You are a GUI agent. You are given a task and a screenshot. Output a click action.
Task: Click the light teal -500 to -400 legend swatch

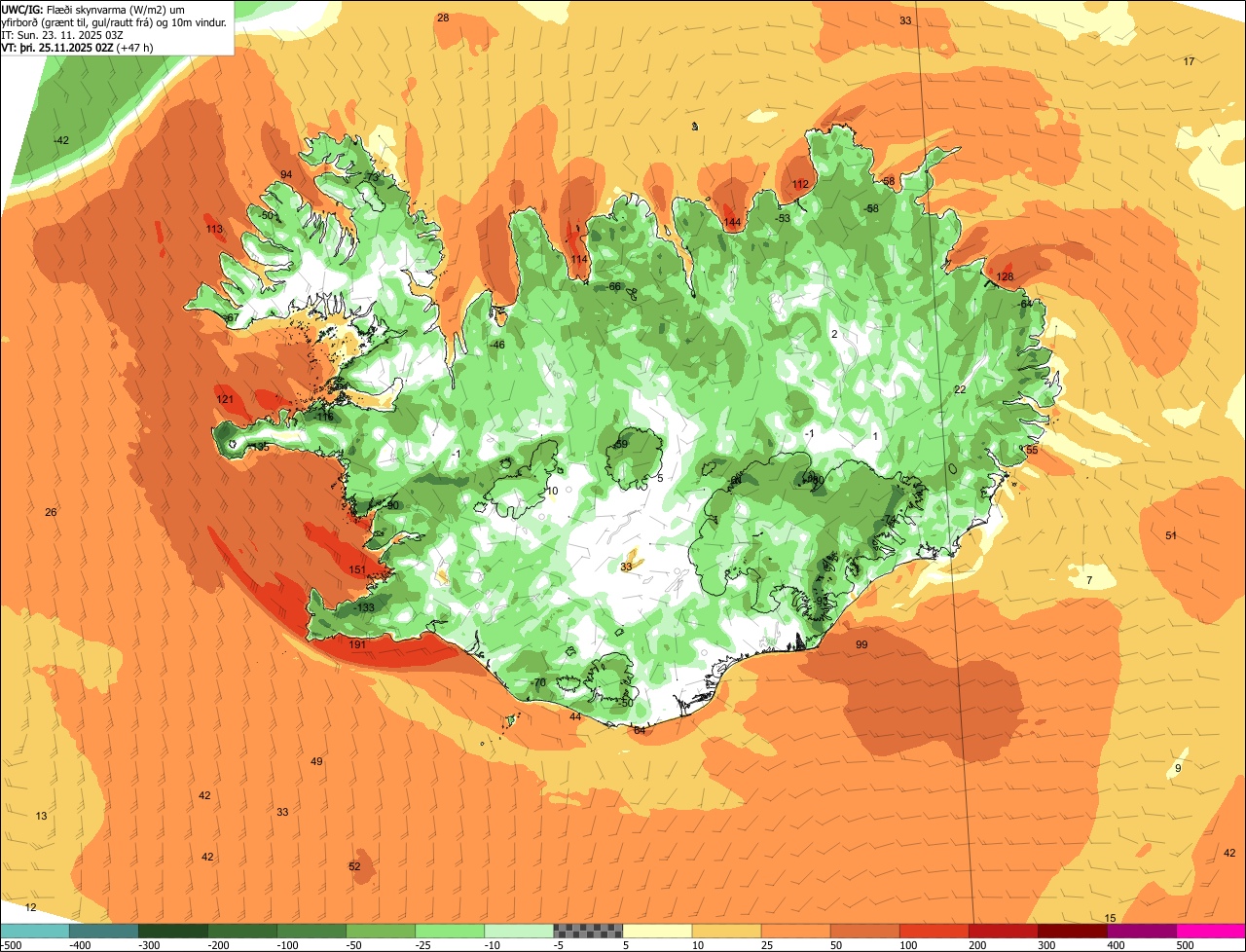[34, 931]
